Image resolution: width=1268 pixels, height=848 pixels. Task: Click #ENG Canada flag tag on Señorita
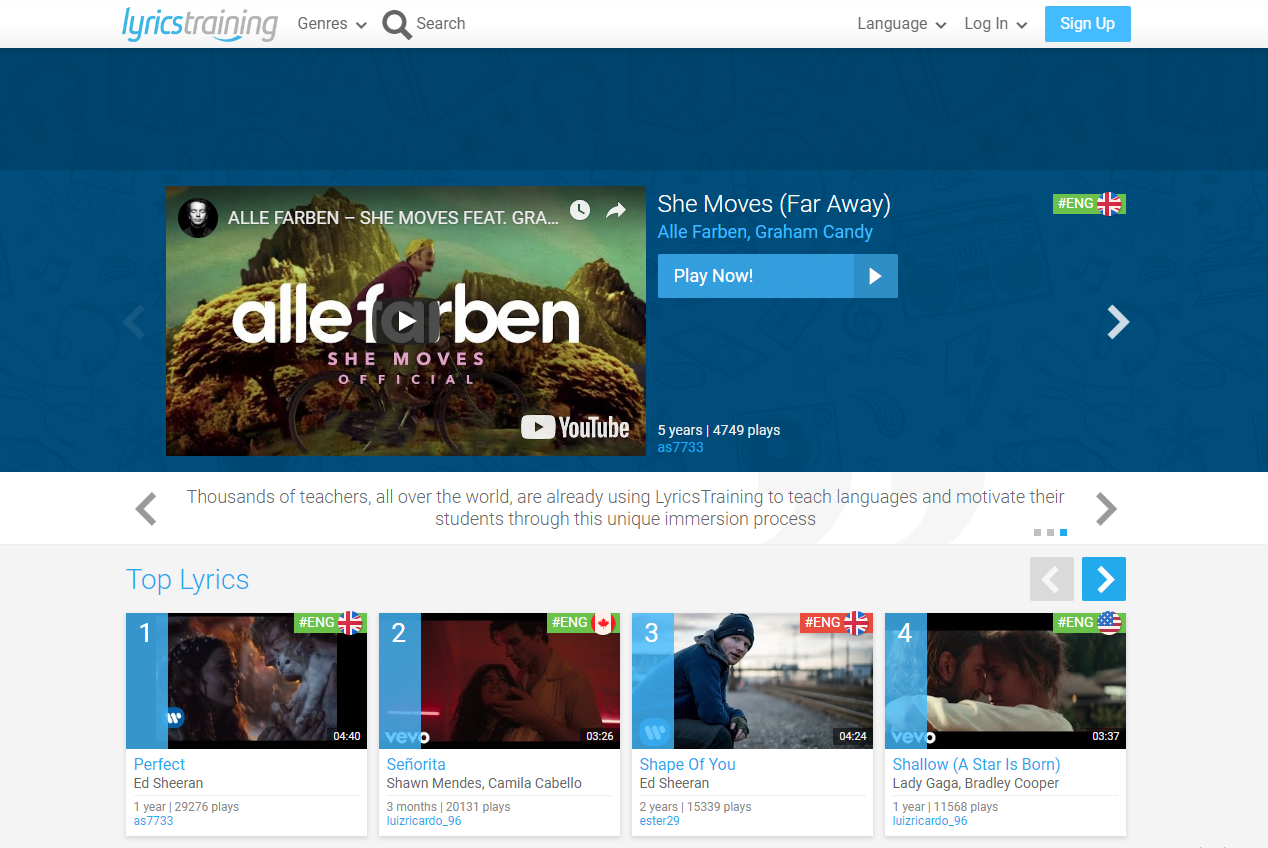583,623
